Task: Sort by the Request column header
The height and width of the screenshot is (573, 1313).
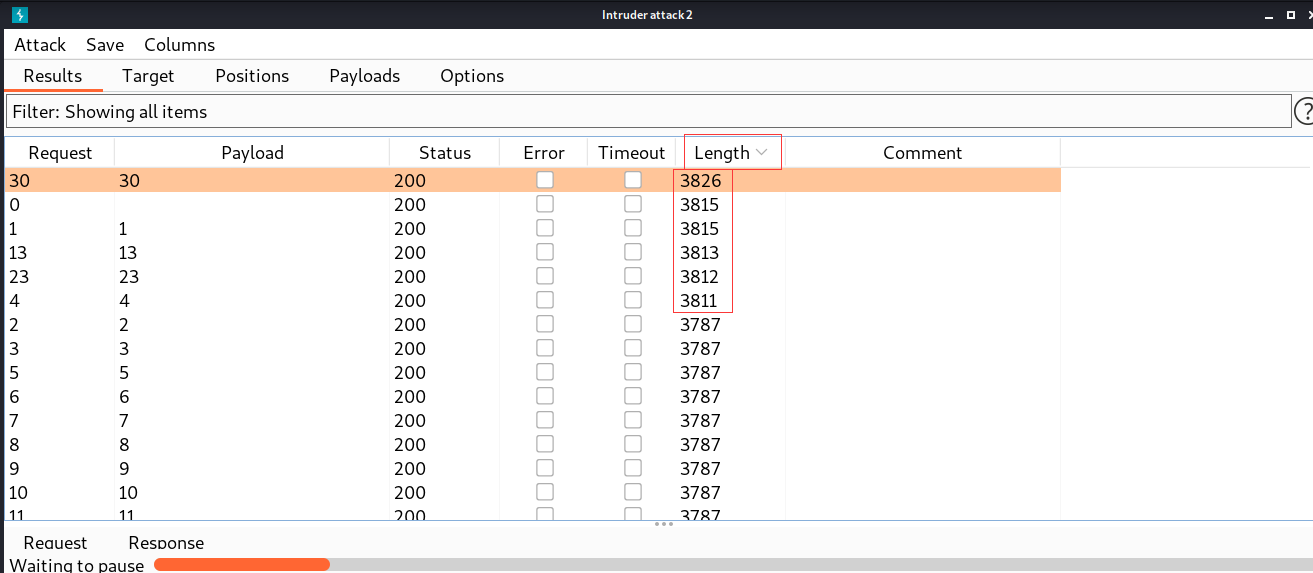Action: 60,153
